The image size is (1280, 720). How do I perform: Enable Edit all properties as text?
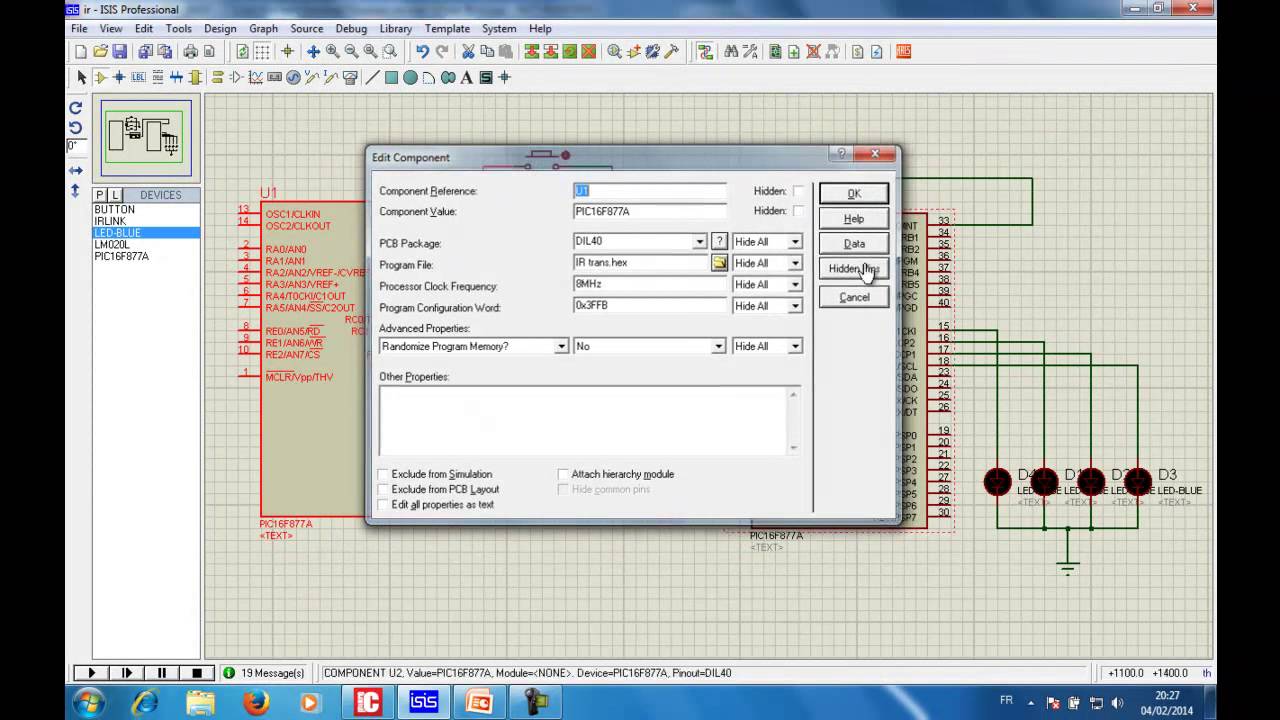[x=383, y=504]
